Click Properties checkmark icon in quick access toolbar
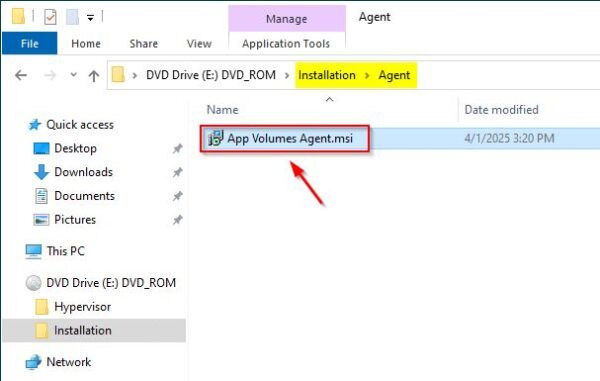 (x=50, y=17)
